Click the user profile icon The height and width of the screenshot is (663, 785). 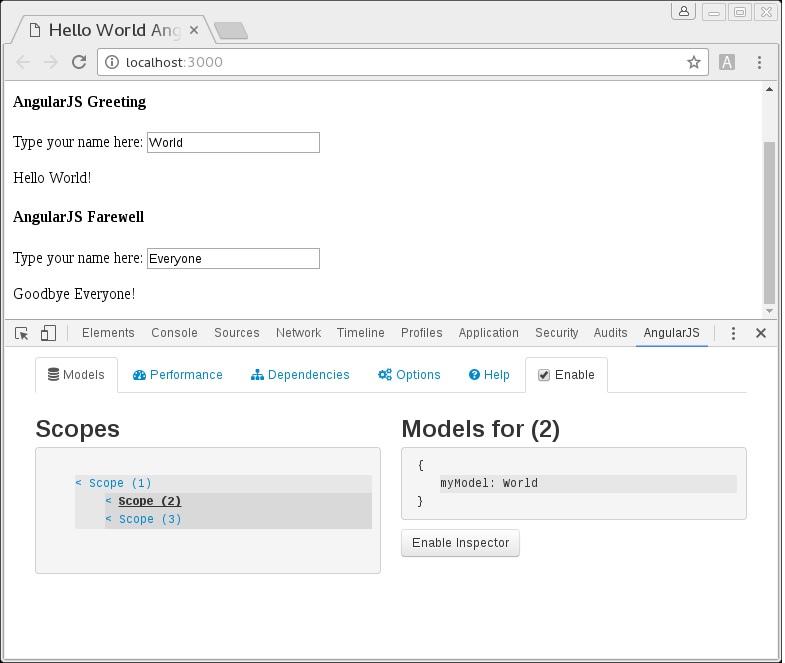coord(683,11)
